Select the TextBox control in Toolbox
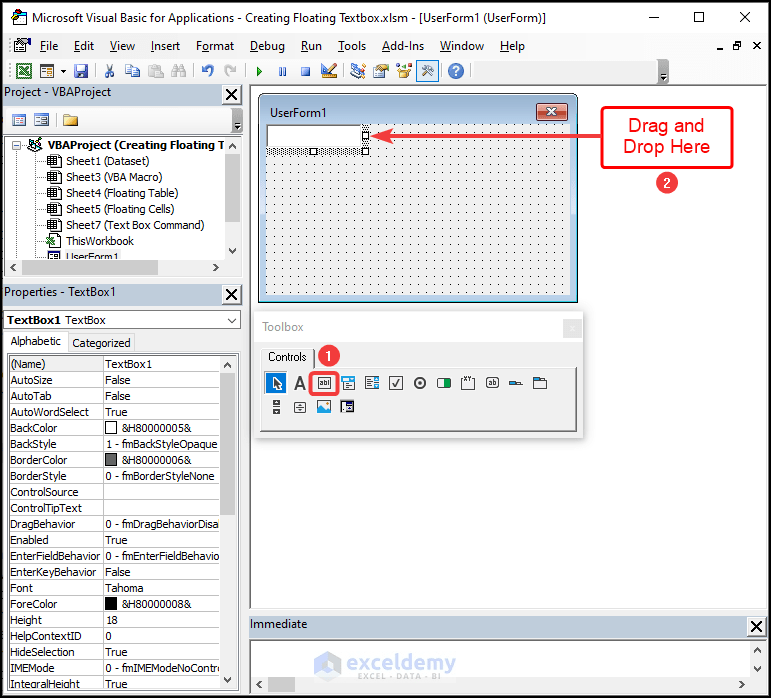This screenshot has height=698, width=771. pos(324,383)
